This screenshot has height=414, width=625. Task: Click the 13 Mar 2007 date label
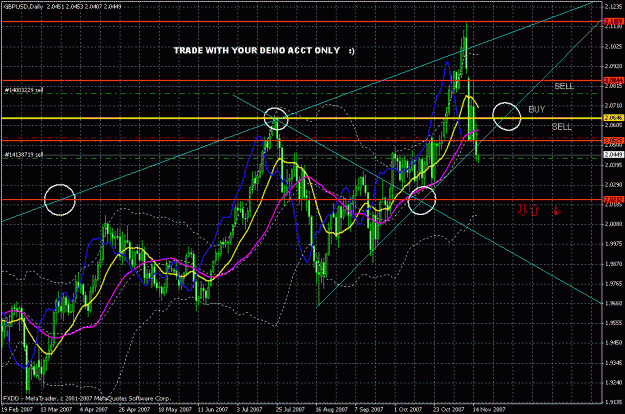56,409
